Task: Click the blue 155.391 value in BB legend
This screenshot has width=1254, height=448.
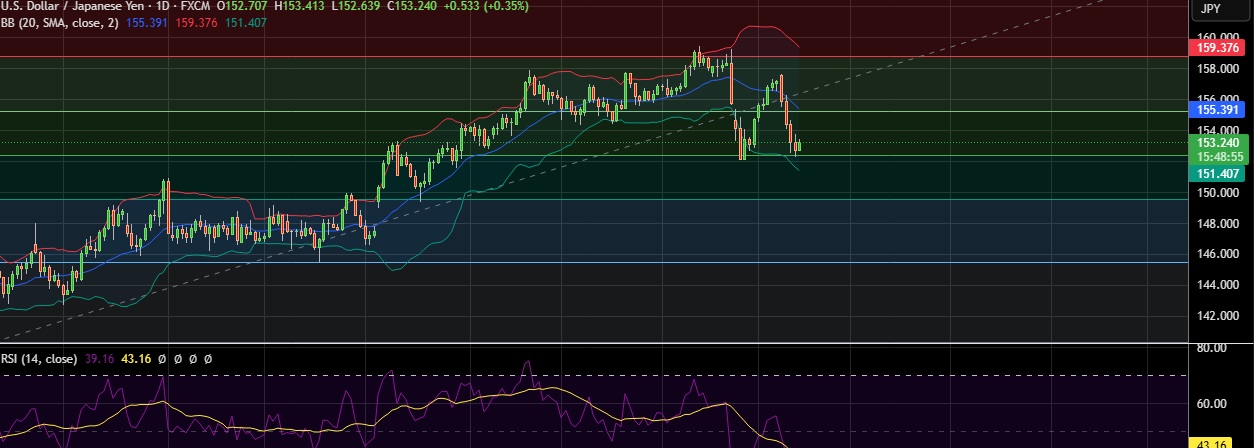Action: (x=147, y=22)
